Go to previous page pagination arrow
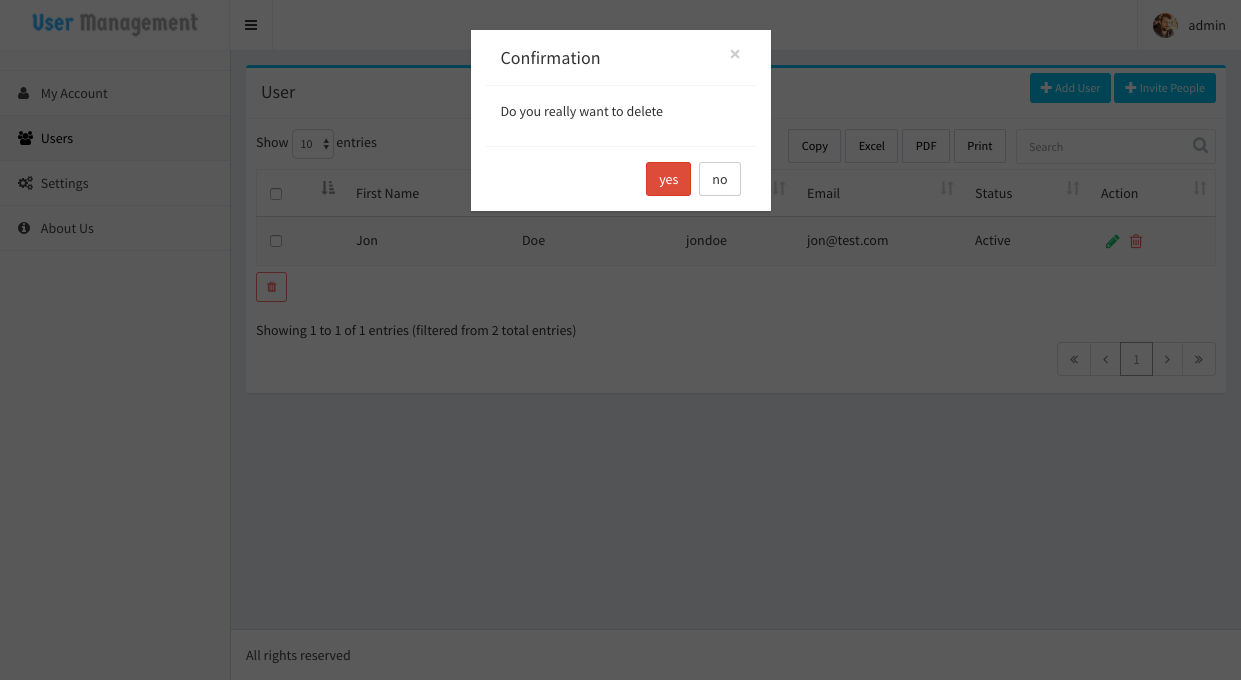Image resolution: width=1241 pixels, height=680 pixels. click(1105, 359)
